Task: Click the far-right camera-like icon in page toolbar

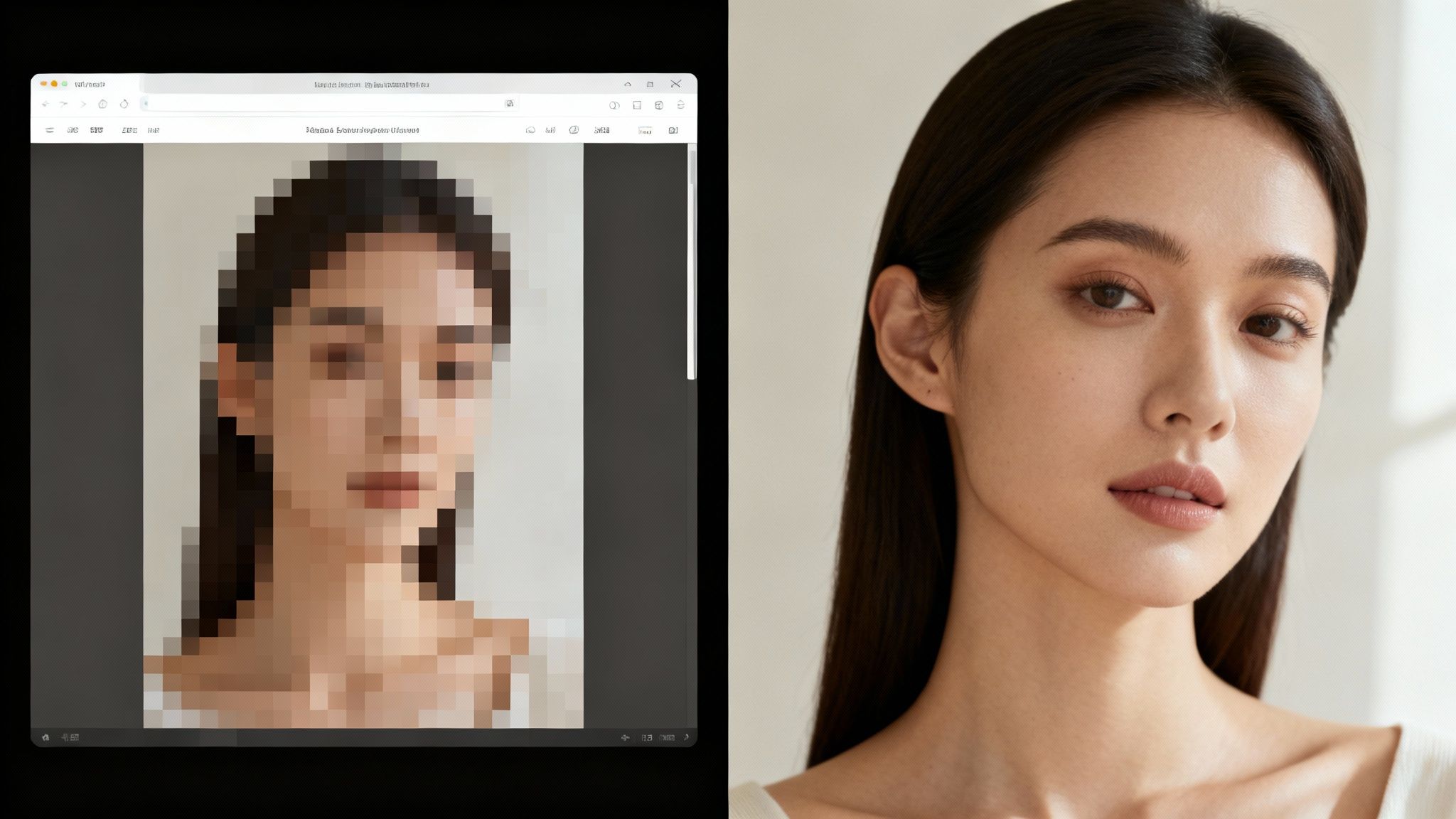Action: 673,130
